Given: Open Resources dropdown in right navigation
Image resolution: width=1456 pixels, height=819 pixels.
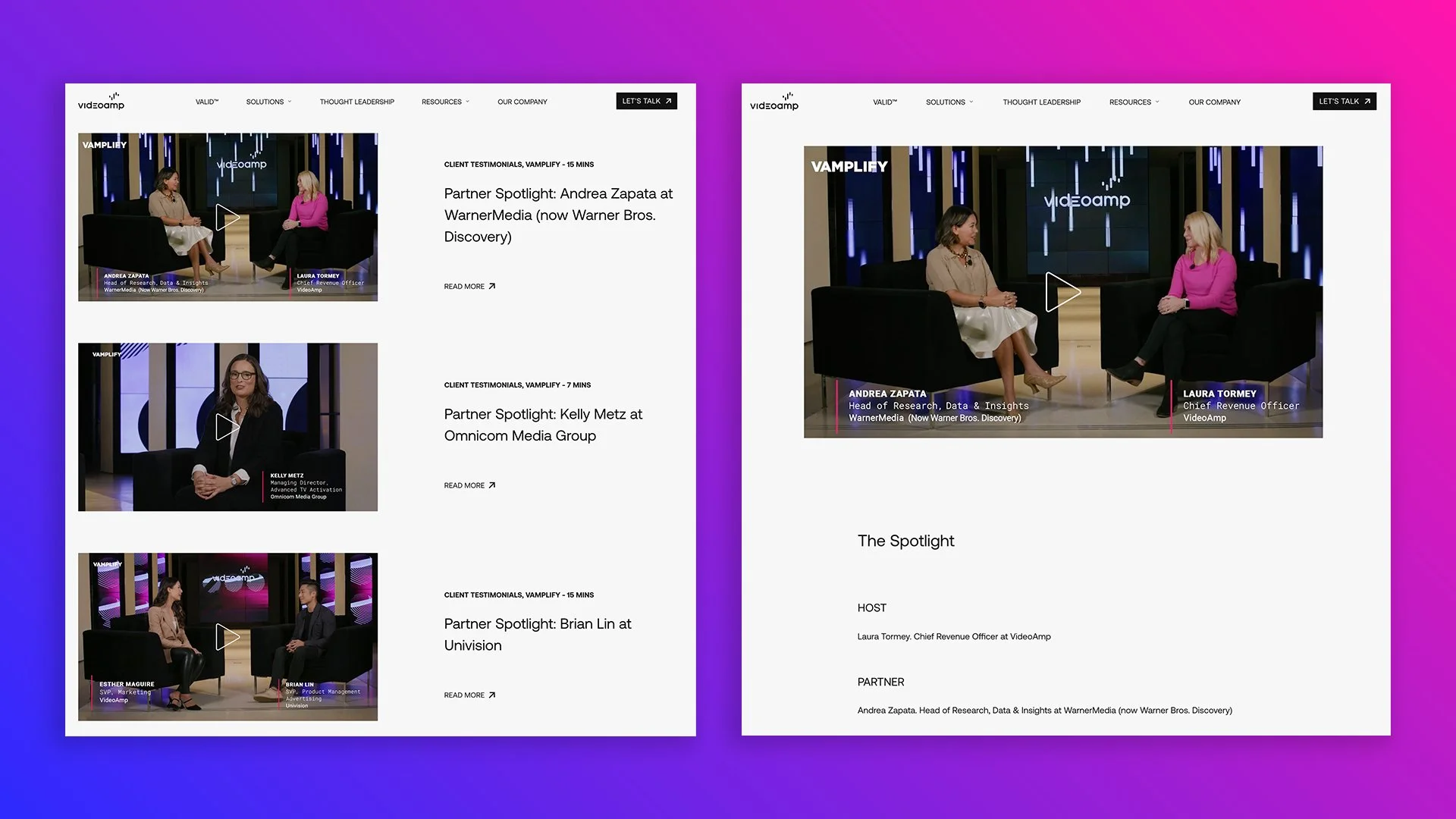Looking at the screenshot, I should point(1134,102).
